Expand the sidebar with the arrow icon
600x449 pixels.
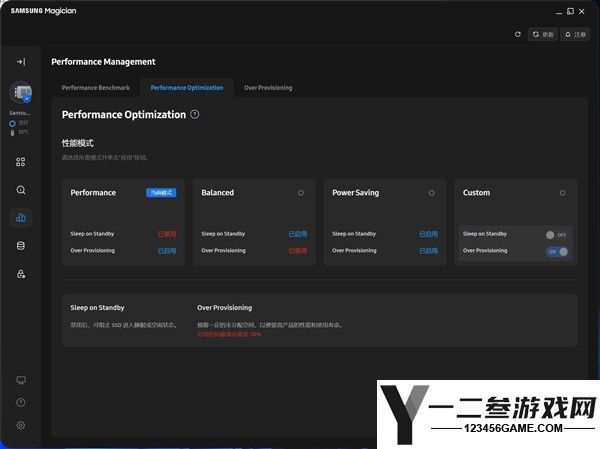21,62
